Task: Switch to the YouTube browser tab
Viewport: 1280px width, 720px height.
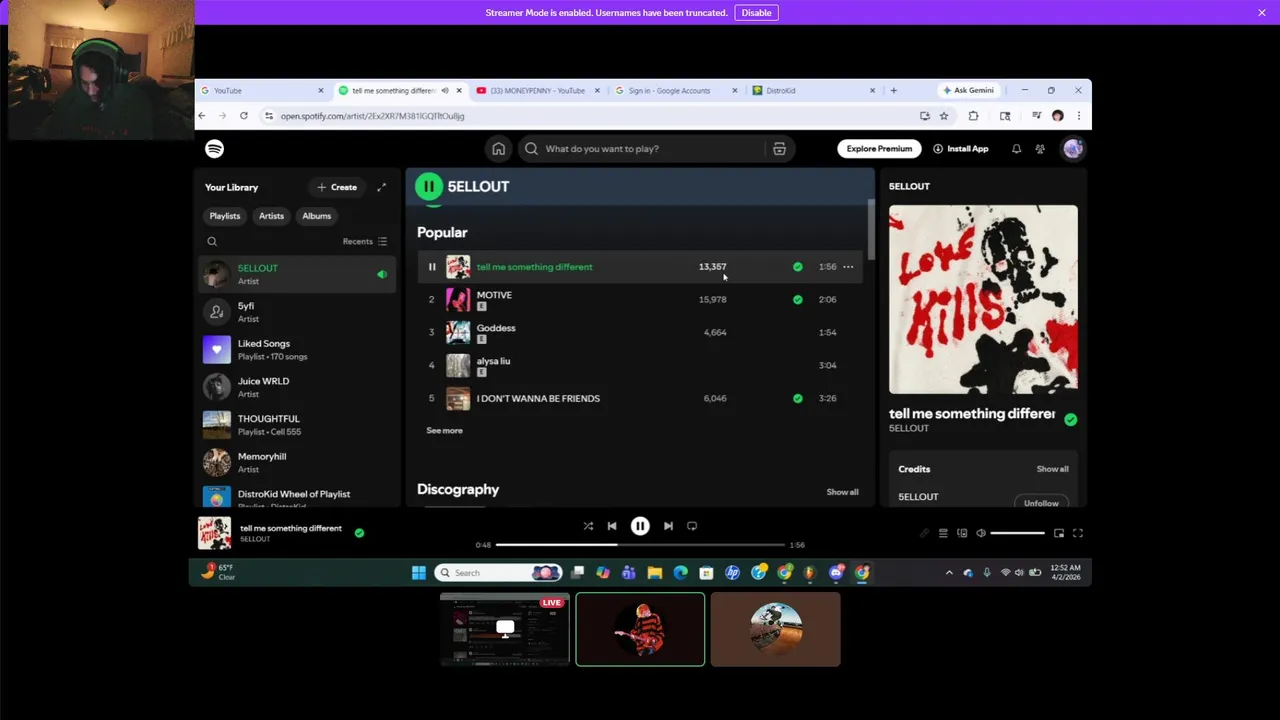Action: click(x=262, y=90)
